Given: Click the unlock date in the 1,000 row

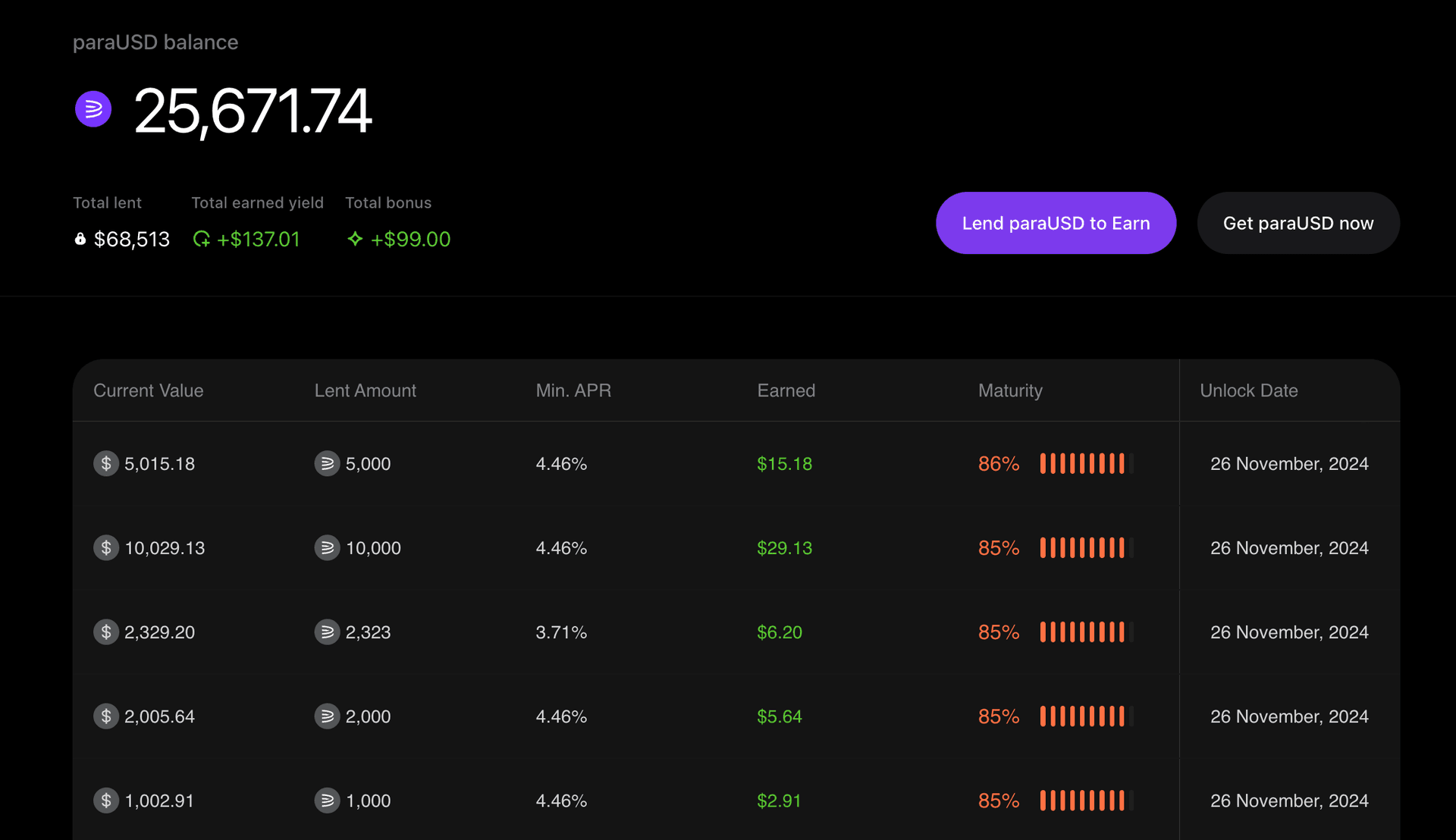Looking at the screenshot, I should (x=1289, y=801).
